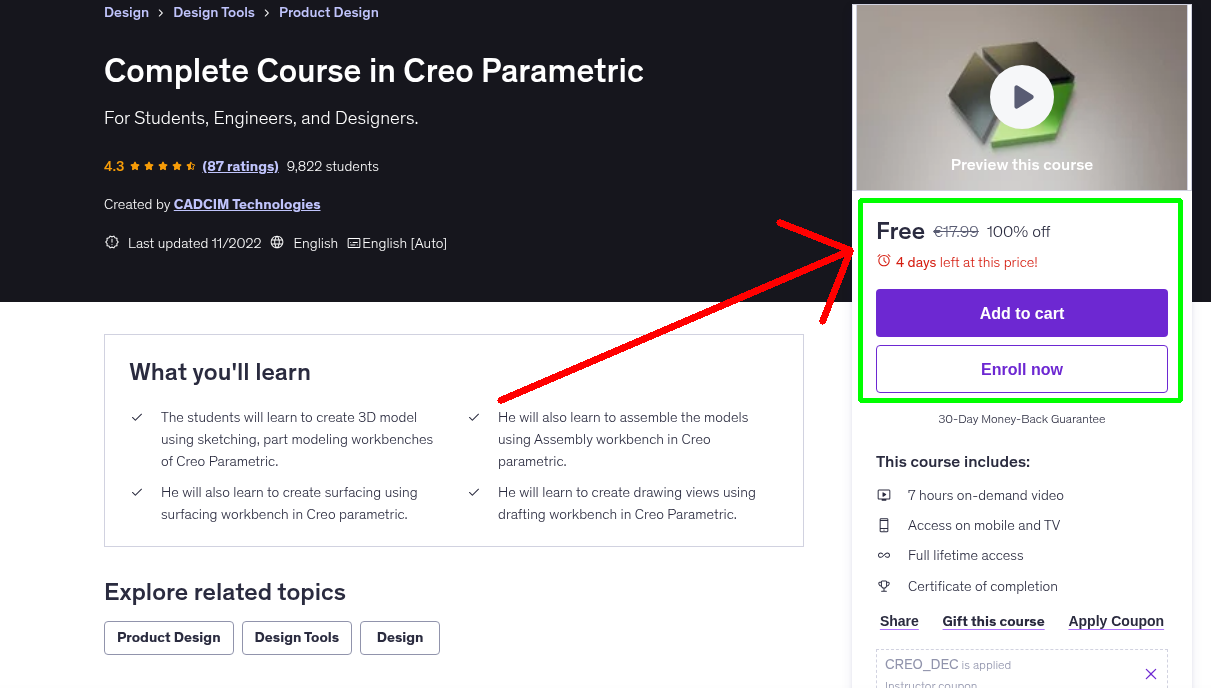The height and width of the screenshot is (688, 1211).
Task: Click Enroll now
Action: 1021,368
